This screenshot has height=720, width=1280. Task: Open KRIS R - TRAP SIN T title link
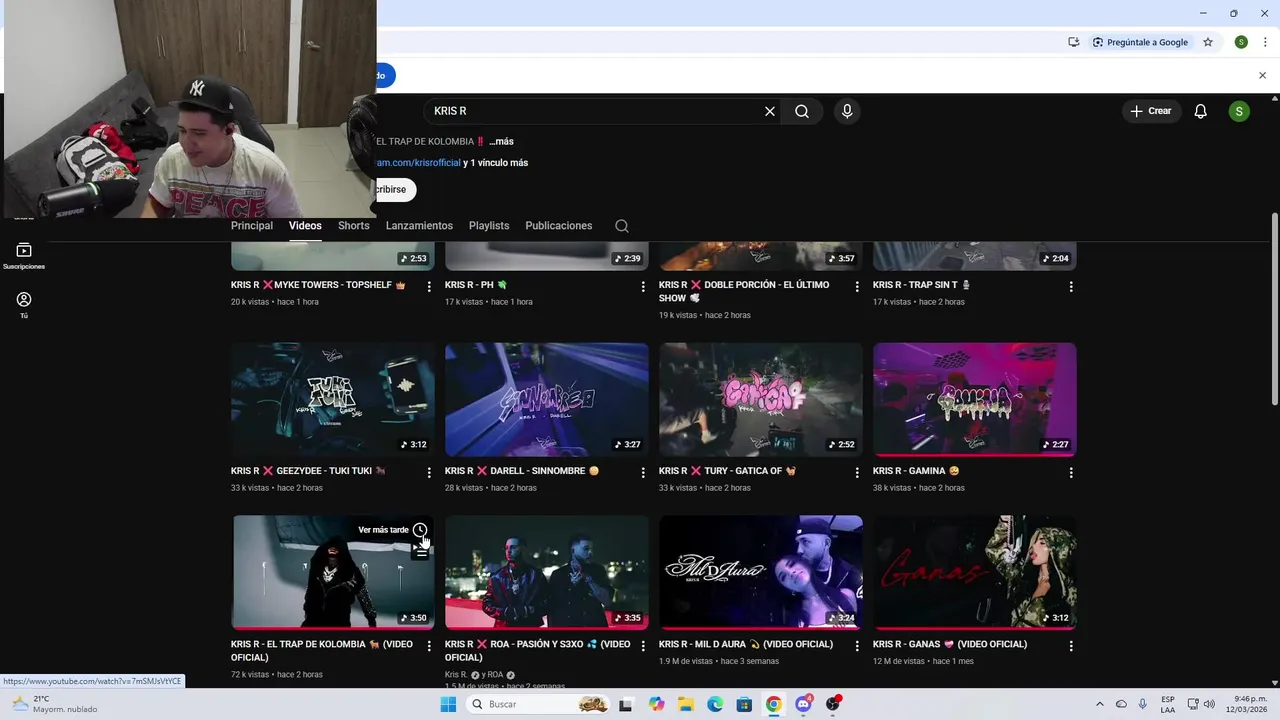click(921, 285)
